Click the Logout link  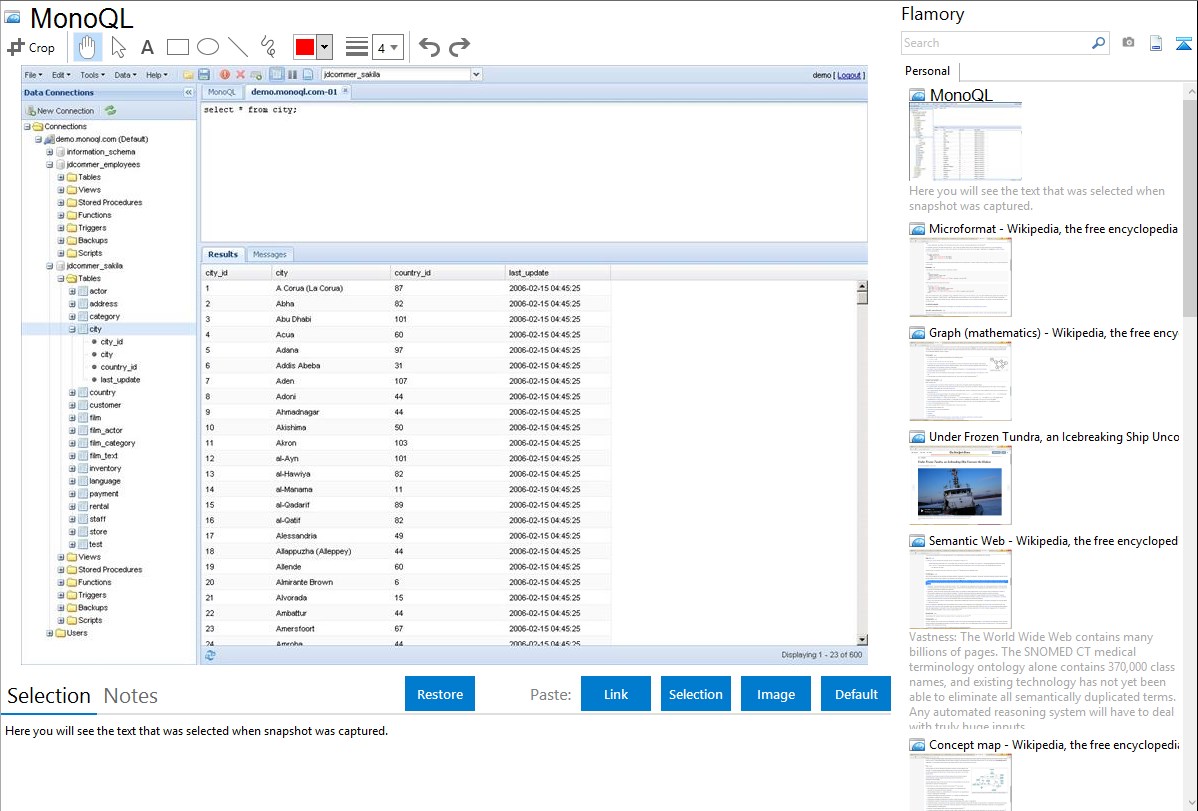(849, 75)
